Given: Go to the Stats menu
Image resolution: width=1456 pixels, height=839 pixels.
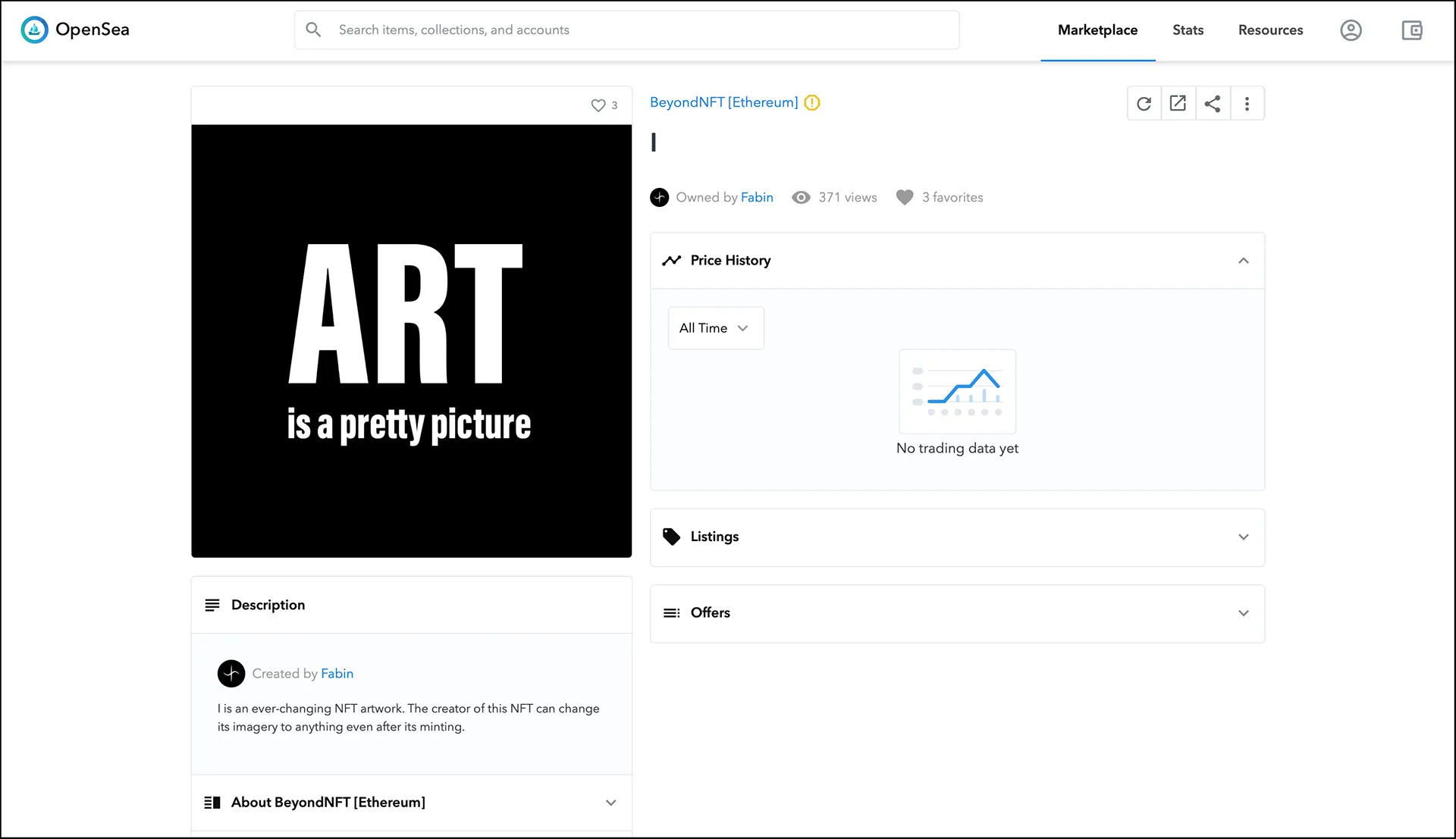Looking at the screenshot, I should pyautogui.click(x=1188, y=30).
